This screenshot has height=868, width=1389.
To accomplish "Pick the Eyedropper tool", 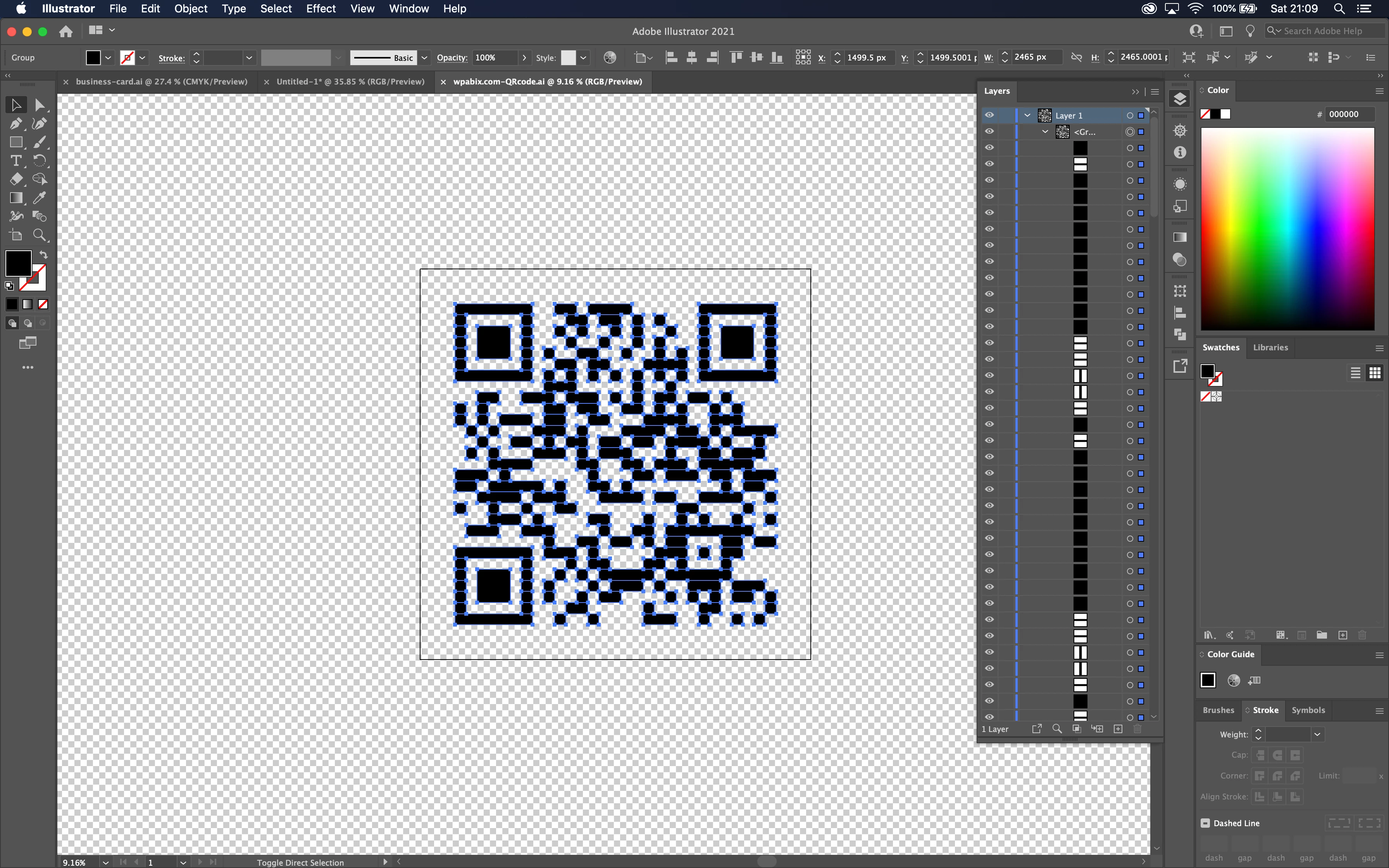I will click(39, 198).
